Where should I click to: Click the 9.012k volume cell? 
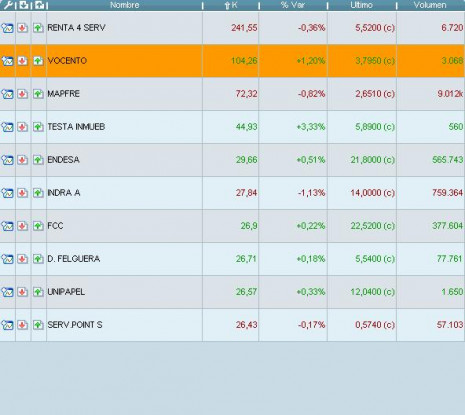pos(450,94)
